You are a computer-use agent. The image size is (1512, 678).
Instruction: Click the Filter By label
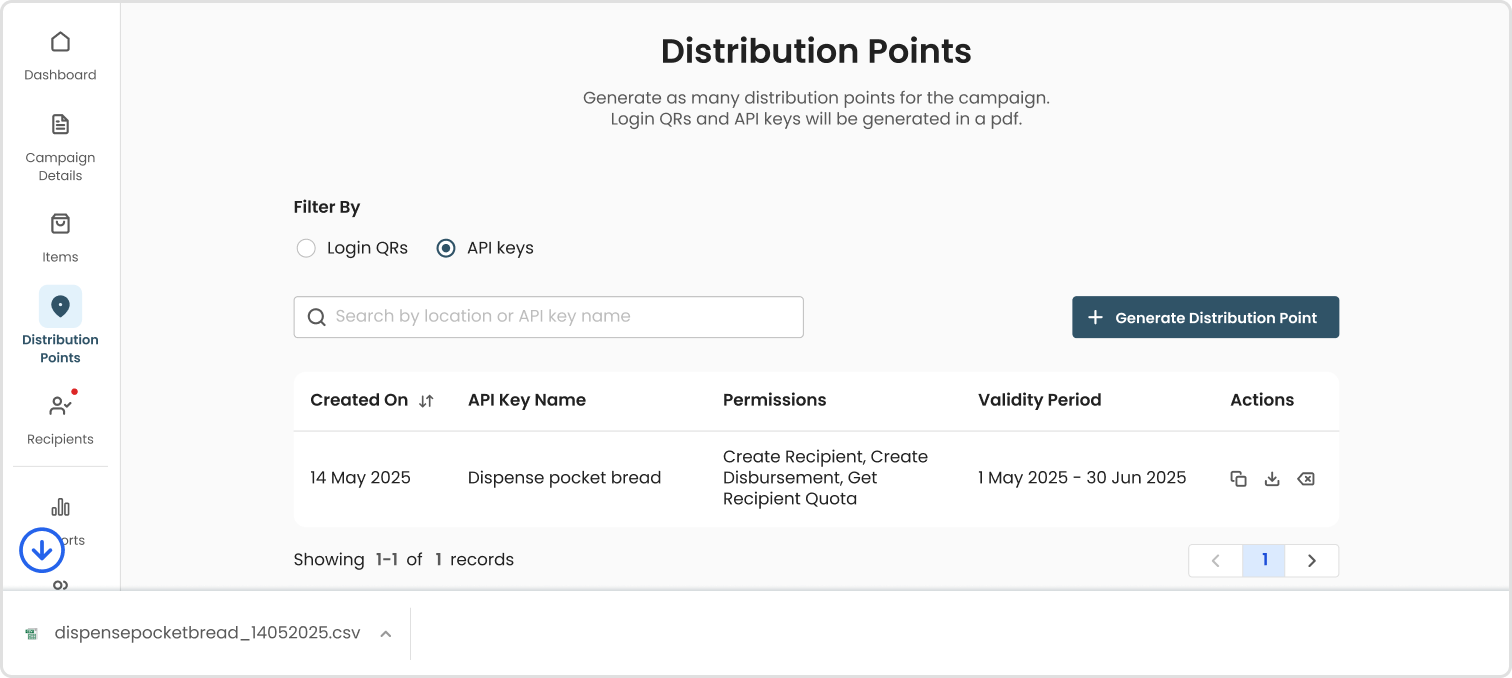326,208
